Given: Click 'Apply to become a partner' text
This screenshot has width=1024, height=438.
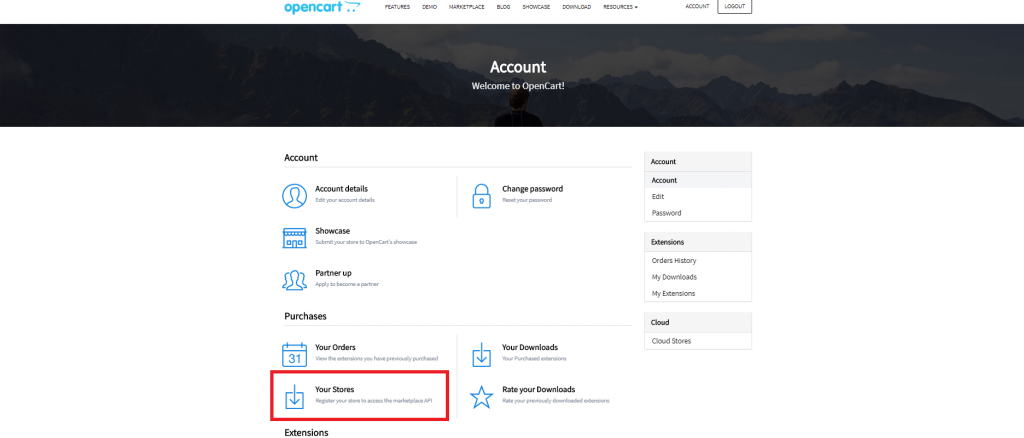Looking at the screenshot, I should coord(347,284).
